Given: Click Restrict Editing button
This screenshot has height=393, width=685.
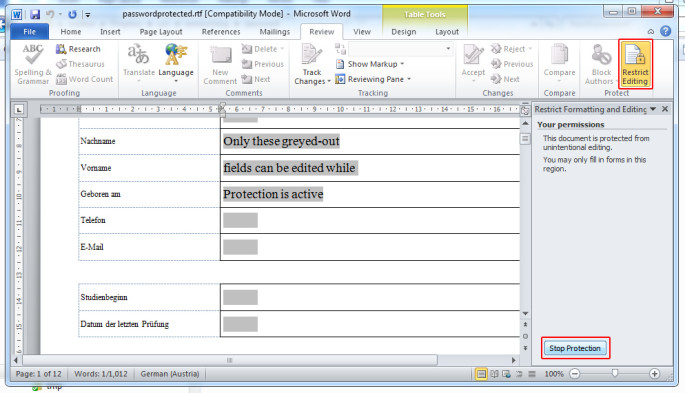Looking at the screenshot, I should point(635,64).
